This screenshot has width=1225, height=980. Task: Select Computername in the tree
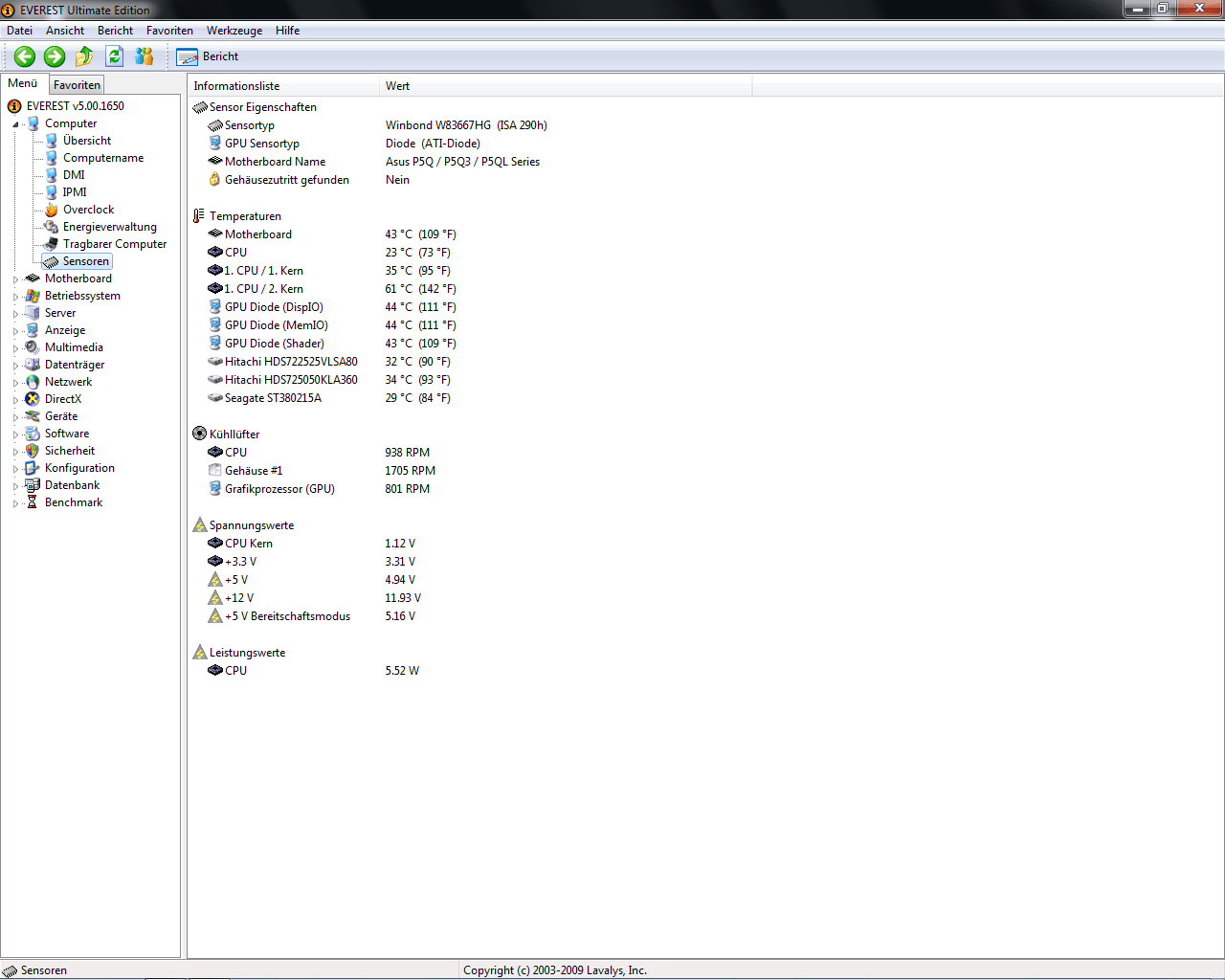[103, 158]
